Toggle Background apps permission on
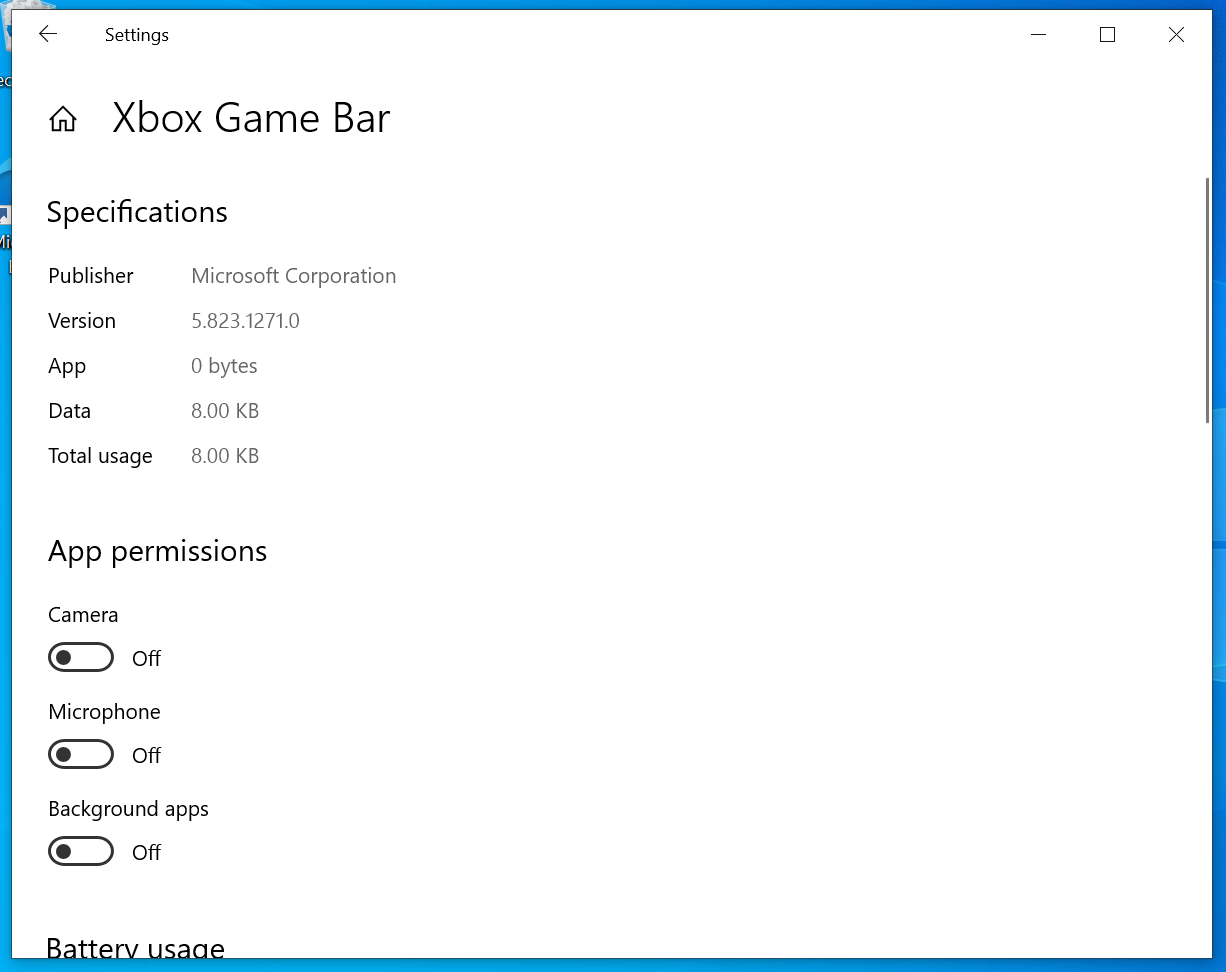 81,852
